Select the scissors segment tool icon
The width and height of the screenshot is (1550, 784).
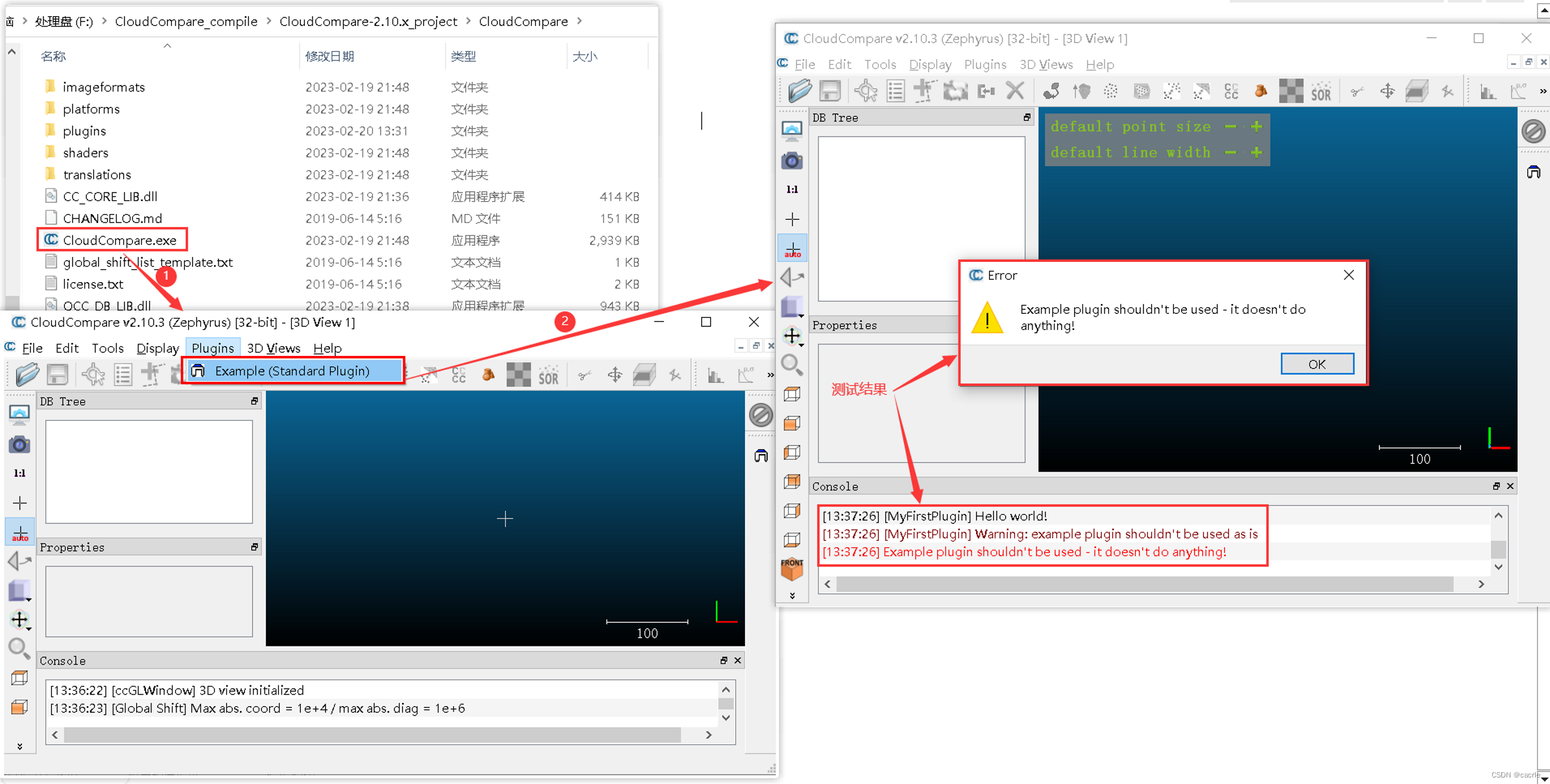[1357, 91]
